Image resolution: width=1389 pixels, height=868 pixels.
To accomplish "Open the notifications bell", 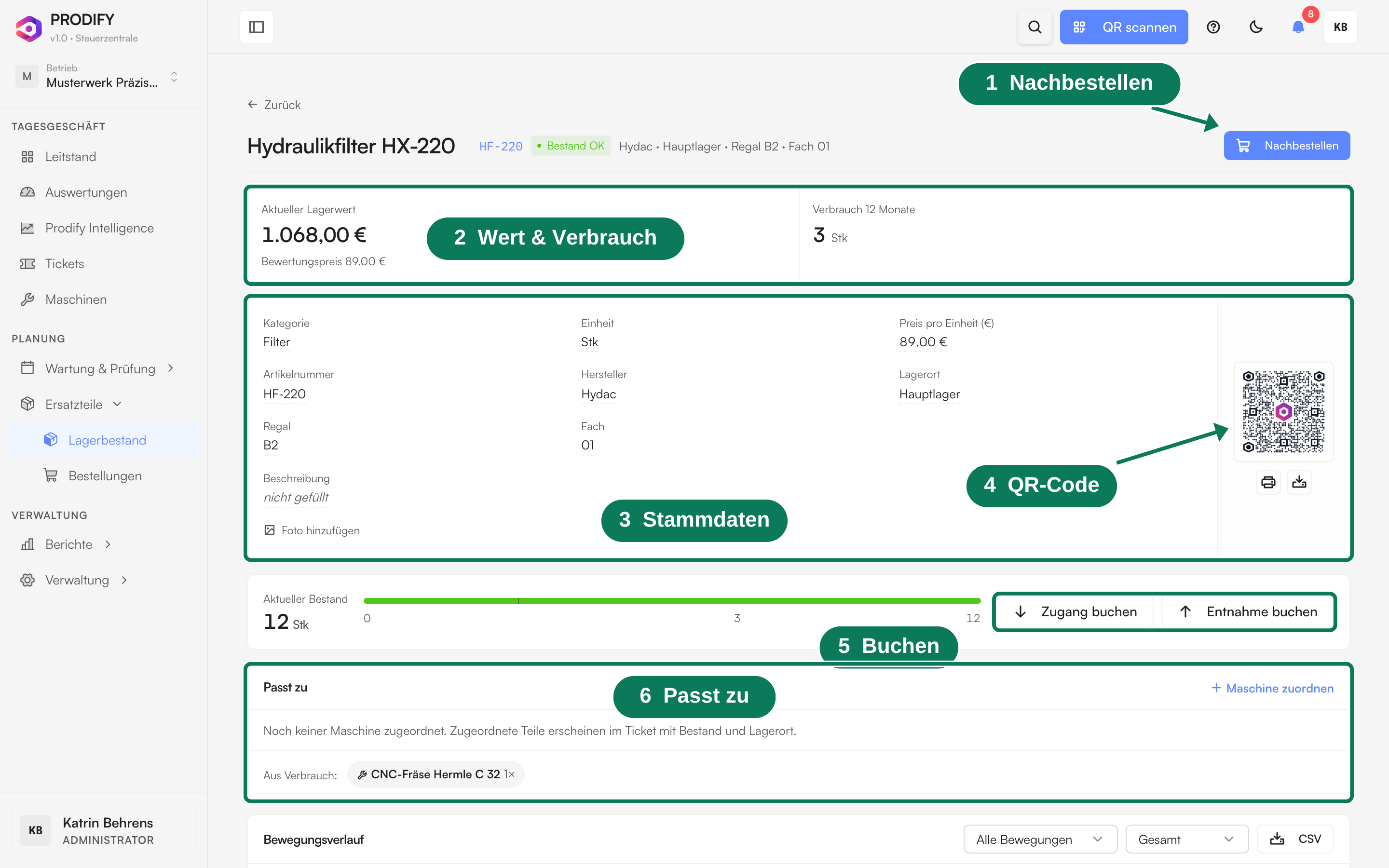I will pyautogui.click(x=1298, y=27).
